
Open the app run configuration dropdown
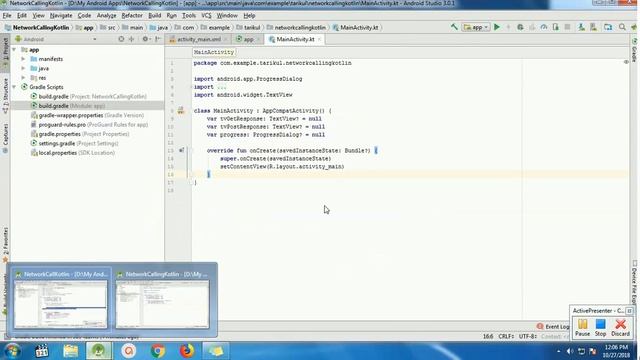click(476, 27)
